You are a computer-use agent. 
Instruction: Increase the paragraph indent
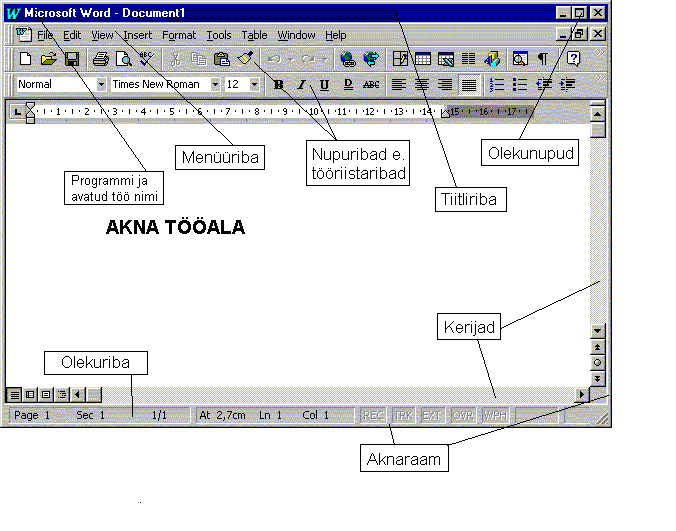pos(567,84)
